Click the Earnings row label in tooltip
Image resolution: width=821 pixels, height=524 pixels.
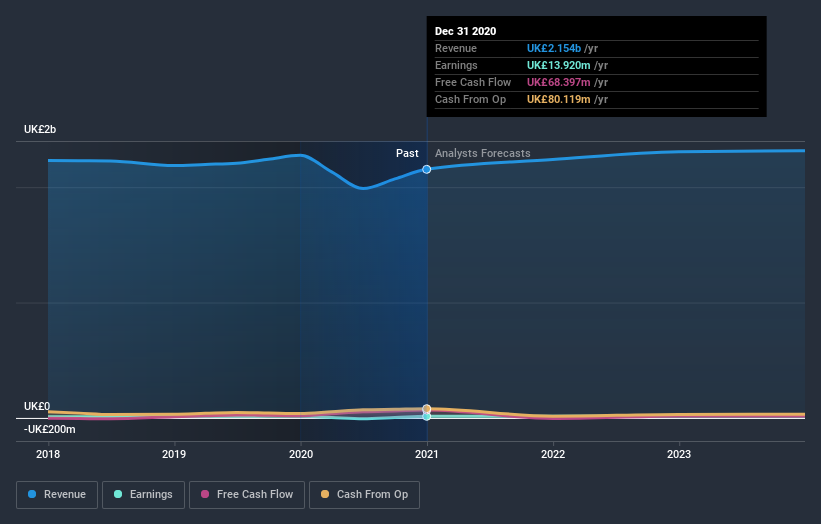coord(456,65)
